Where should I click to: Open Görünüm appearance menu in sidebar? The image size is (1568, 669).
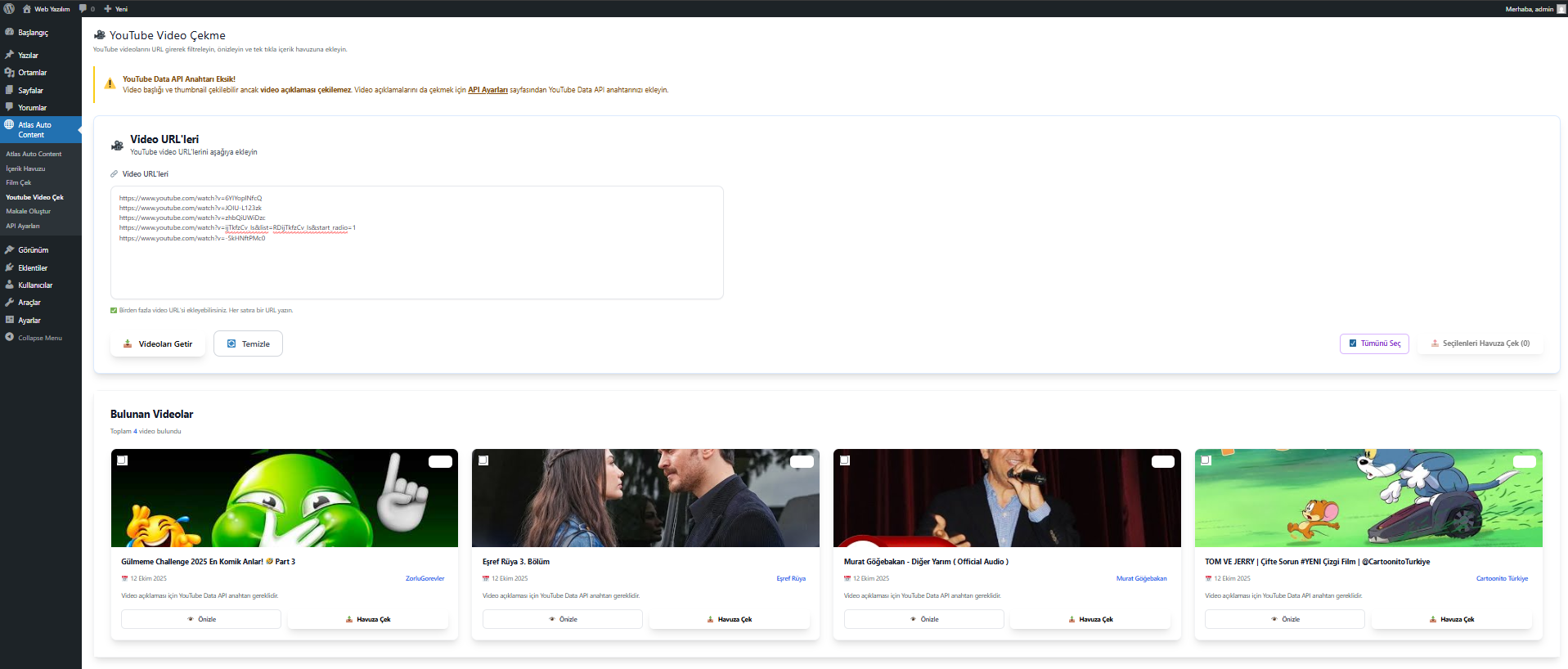[33, 250]
